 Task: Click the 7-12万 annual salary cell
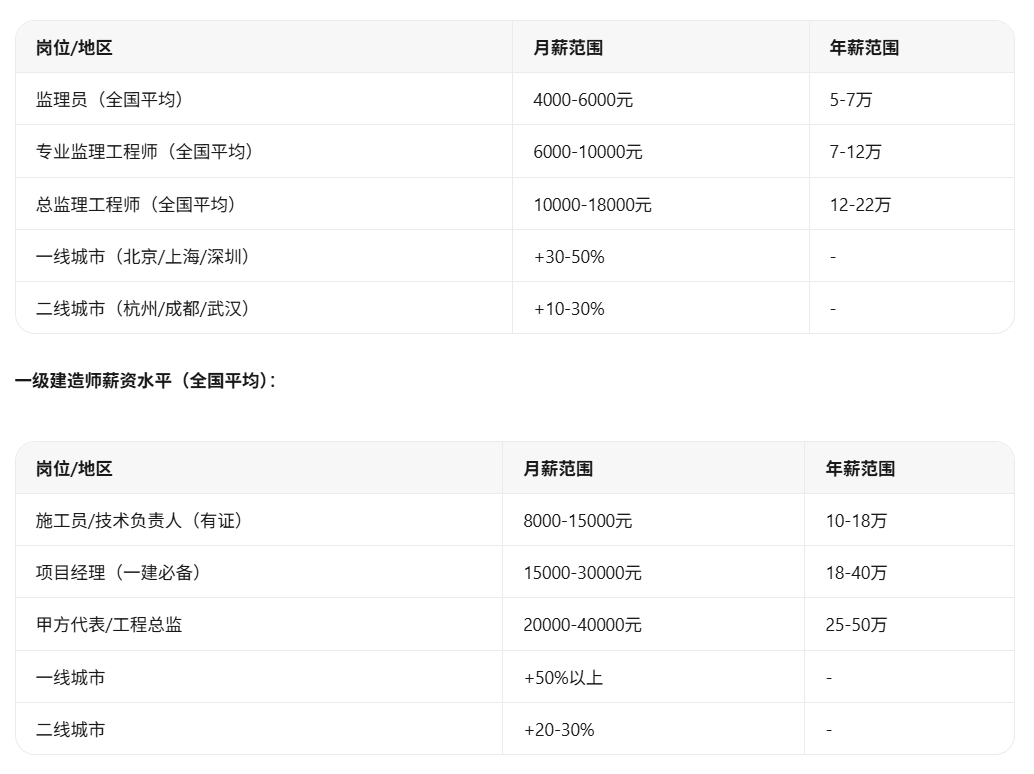(x=855, y=152)
